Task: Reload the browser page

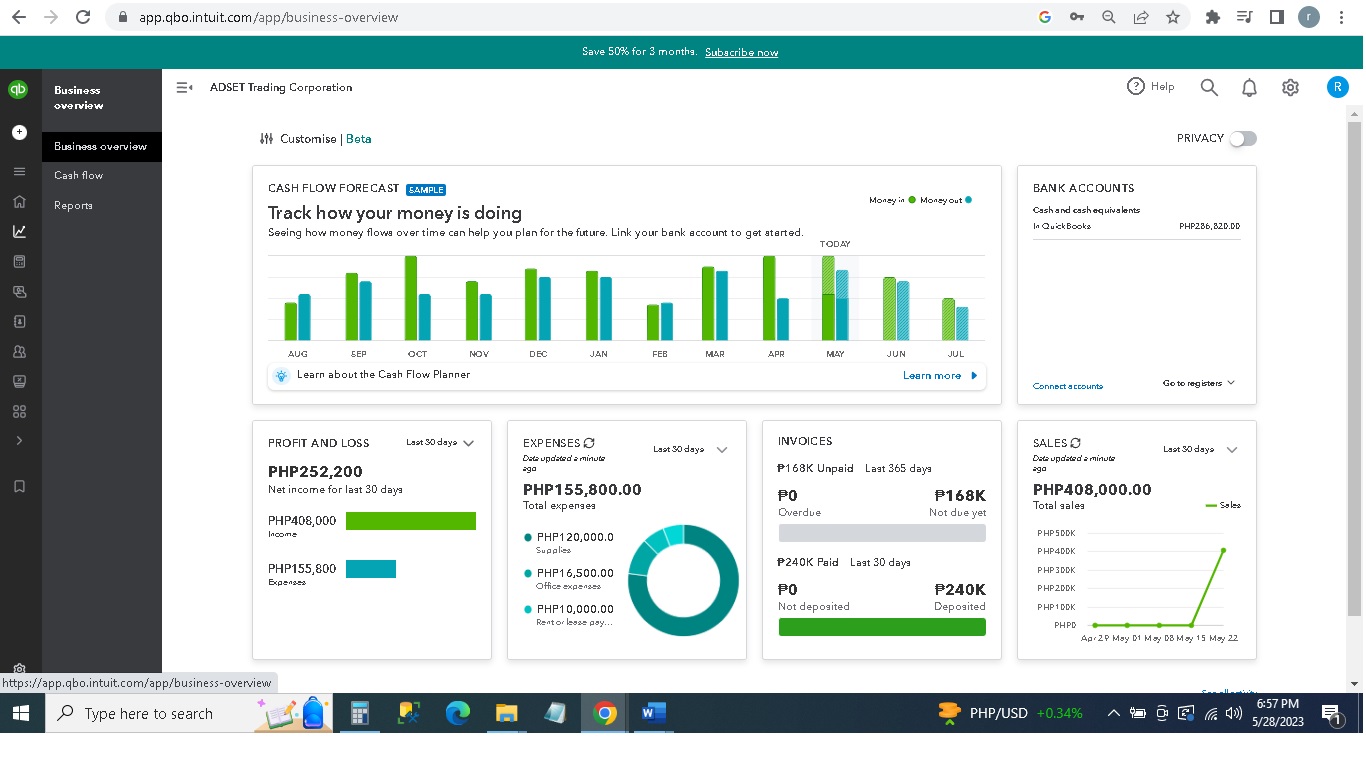Action: coord(83,17)
